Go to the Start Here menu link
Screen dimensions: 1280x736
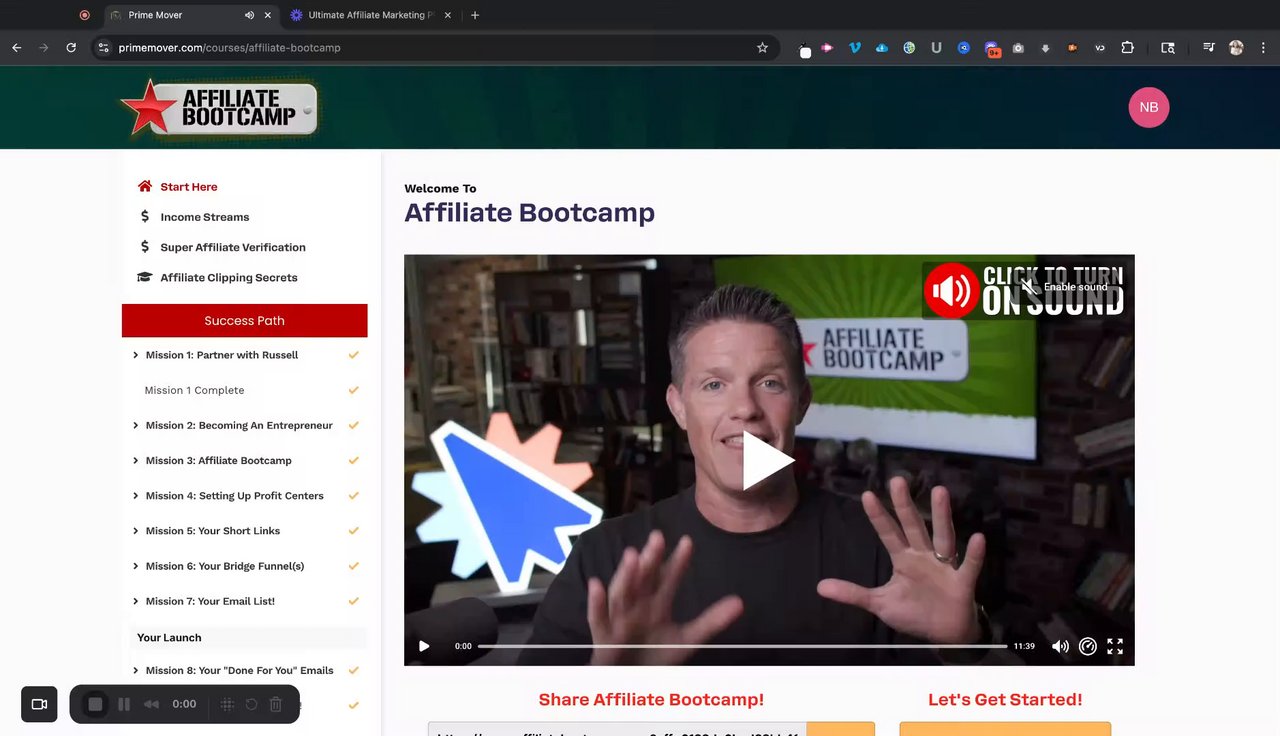tap(189, 187)
